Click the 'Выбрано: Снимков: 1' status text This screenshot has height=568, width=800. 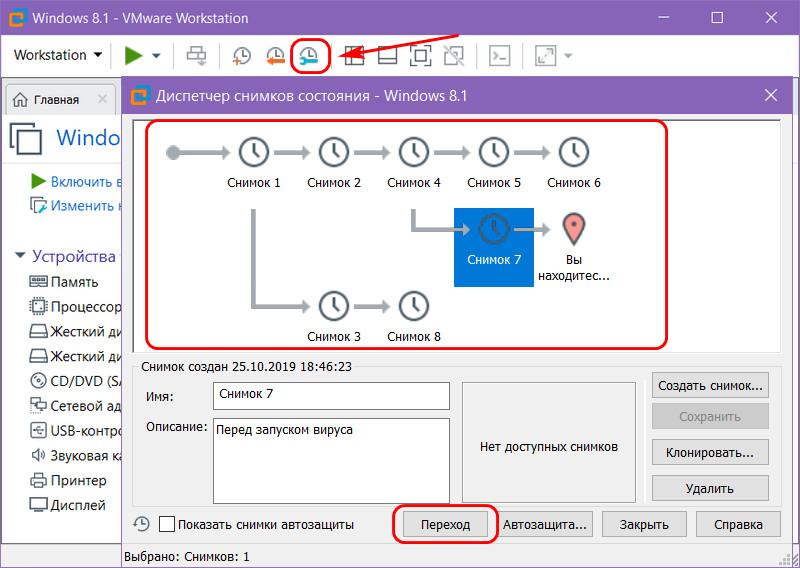click(187, 557)
